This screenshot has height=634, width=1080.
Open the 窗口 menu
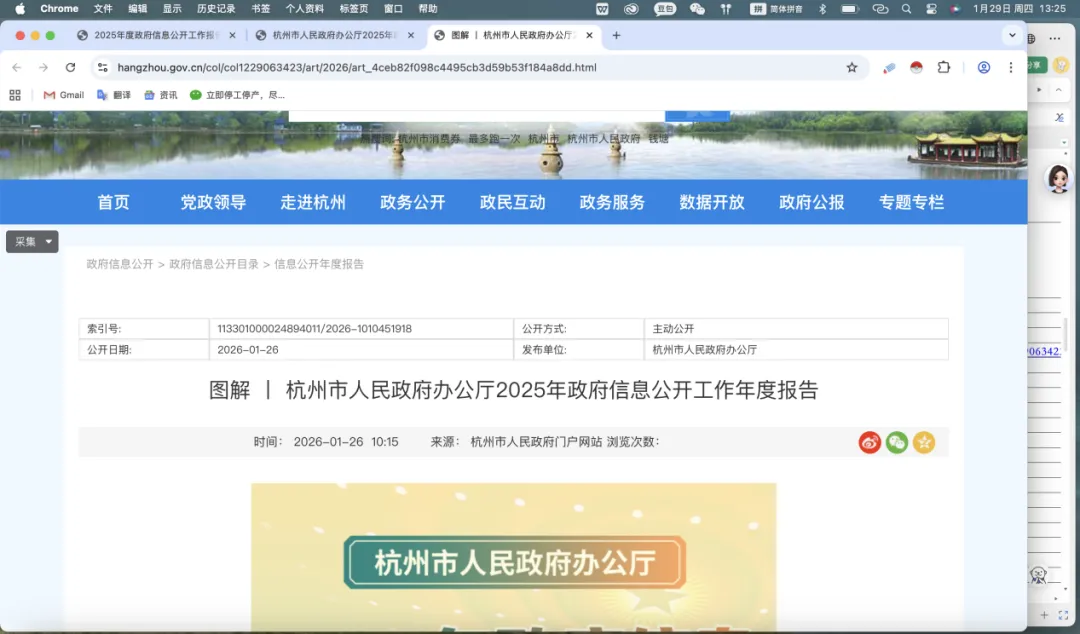[x=393, y=9]
